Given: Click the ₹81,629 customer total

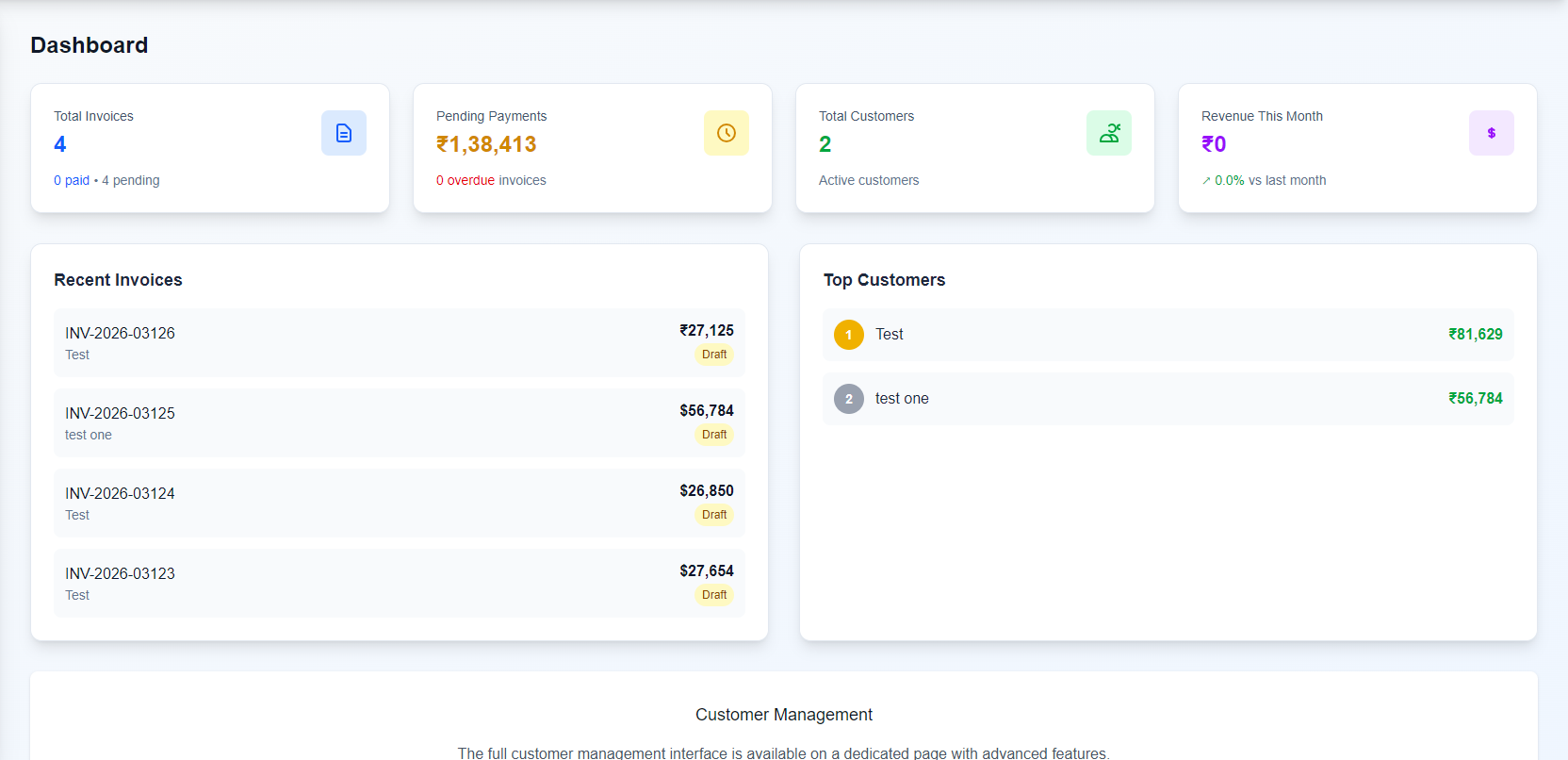Looking at the screenshot, I should point(1476,334).
